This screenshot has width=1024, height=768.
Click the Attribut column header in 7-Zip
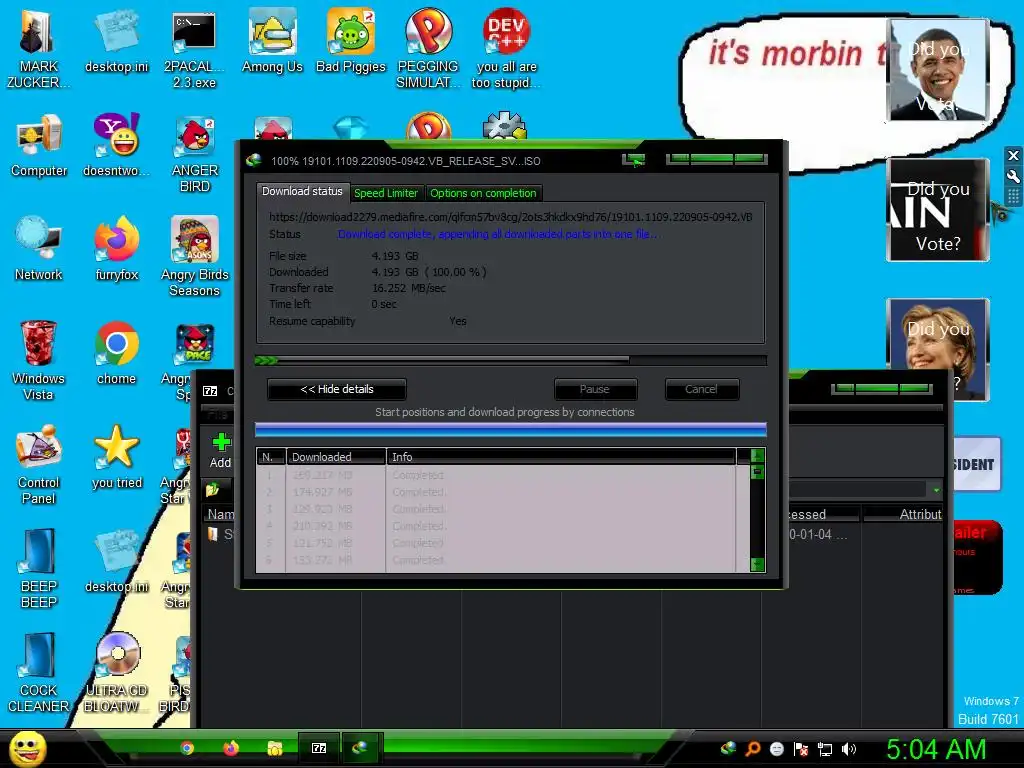point(904,515)
